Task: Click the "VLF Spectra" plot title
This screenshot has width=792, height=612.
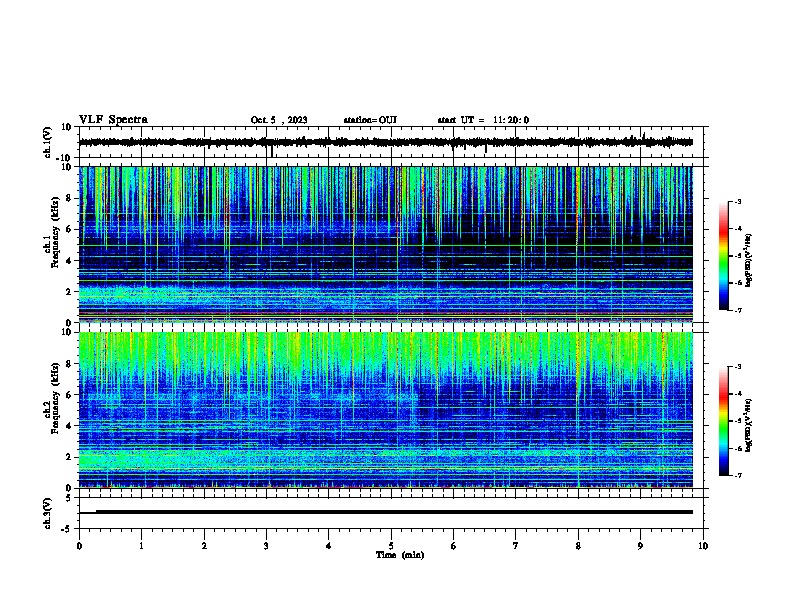Action: pos(113,119)
